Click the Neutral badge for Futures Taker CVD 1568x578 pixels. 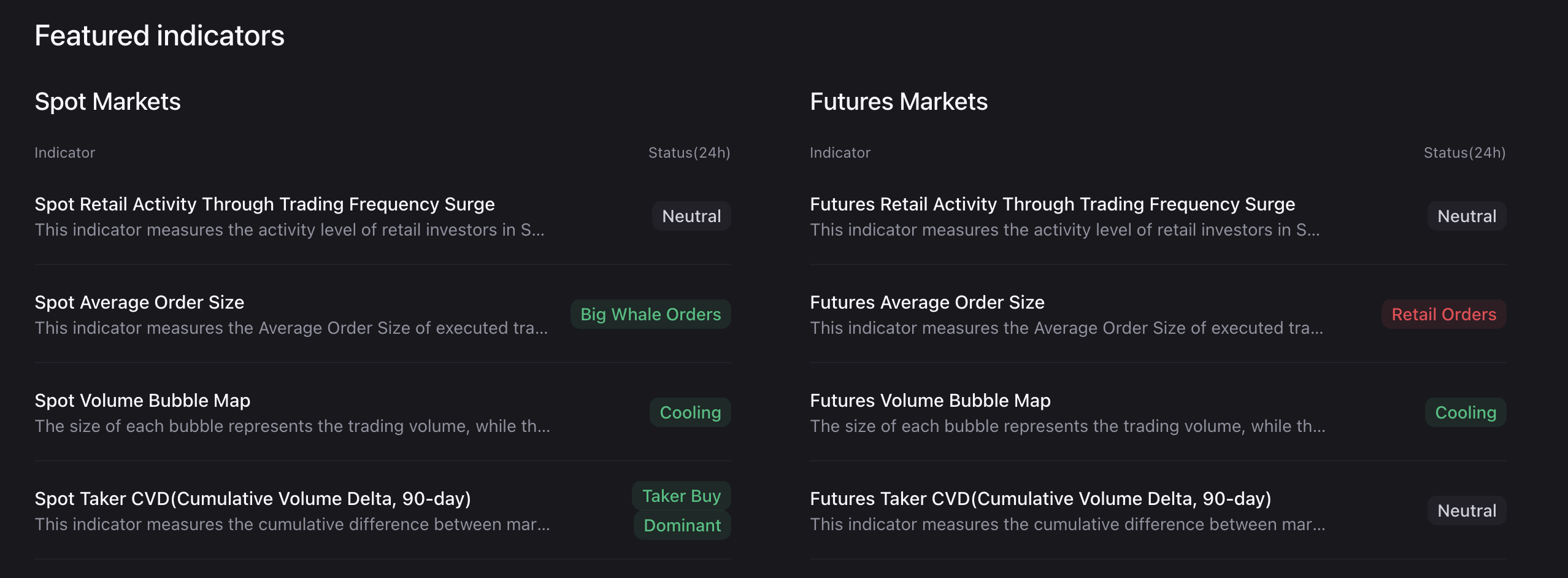click(1466, 510)
